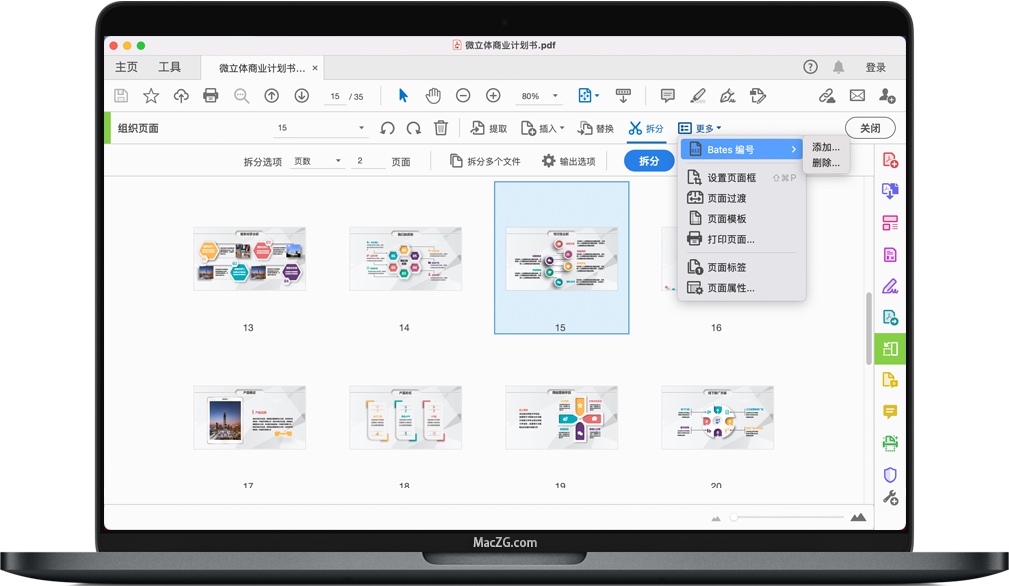
Task: Click the email envelope icon
Action: pos(857,96)
